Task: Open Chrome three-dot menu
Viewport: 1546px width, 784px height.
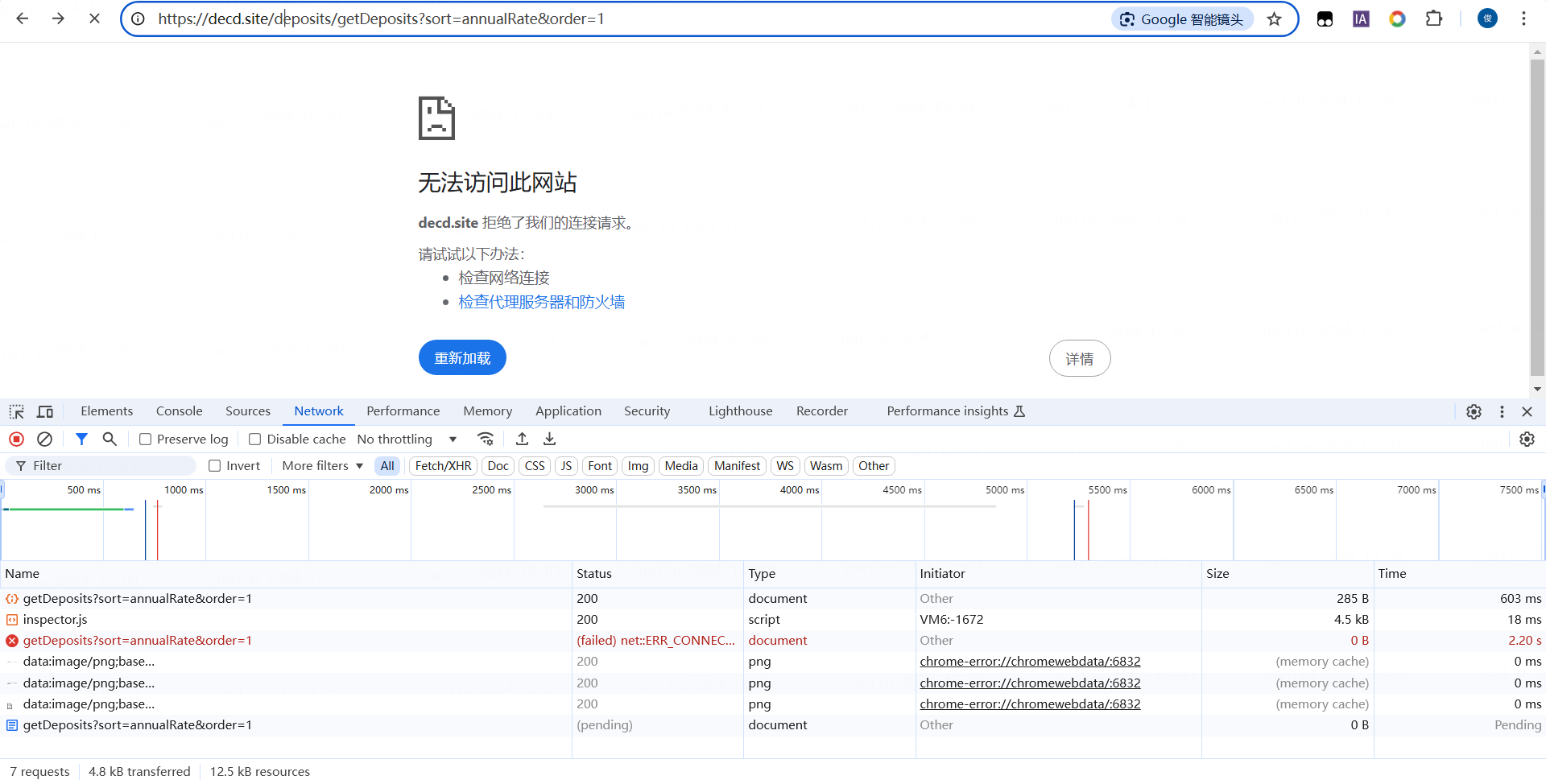Action: (1523, 19)
